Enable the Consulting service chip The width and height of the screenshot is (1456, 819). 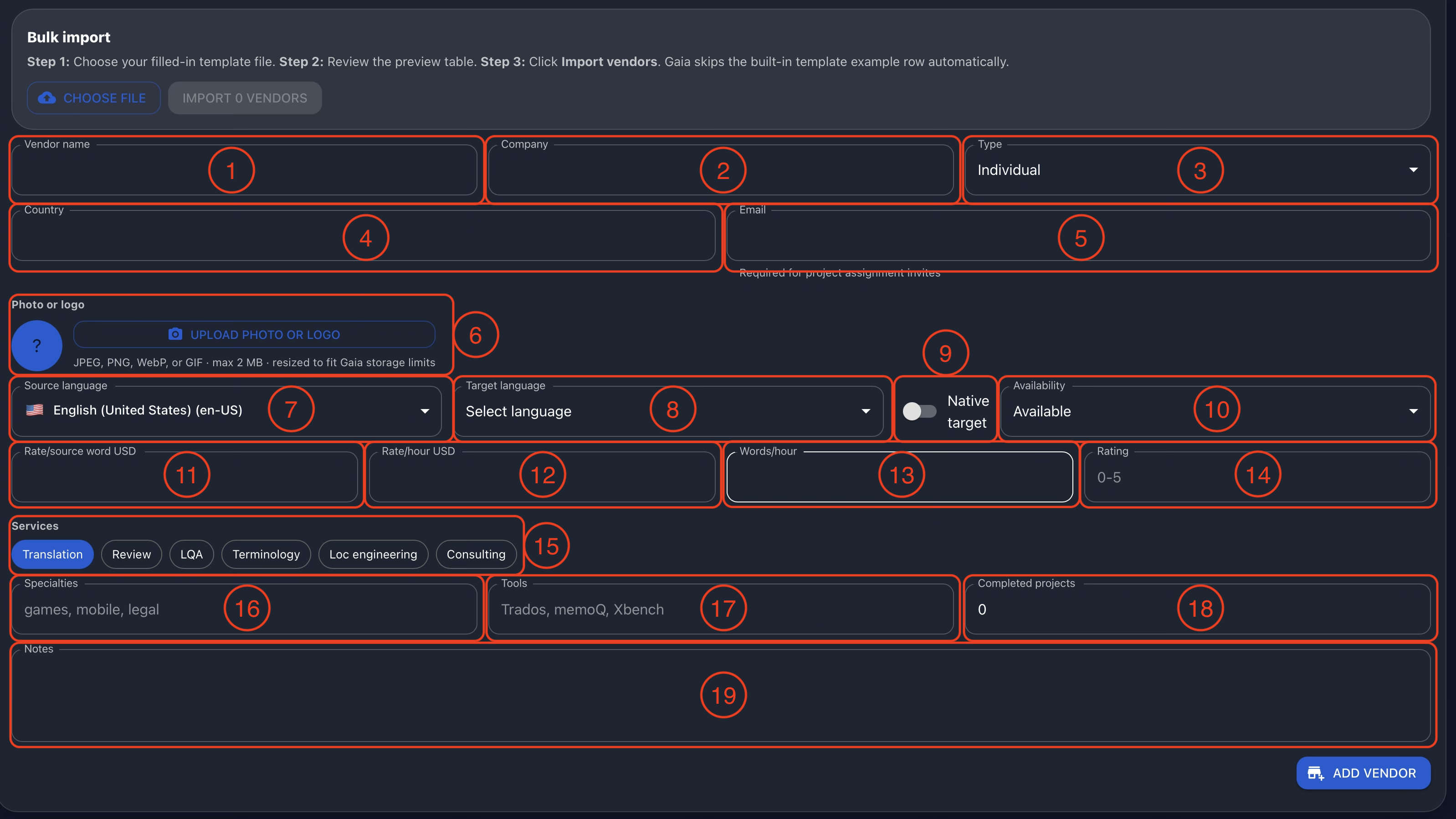pos(476,554)
